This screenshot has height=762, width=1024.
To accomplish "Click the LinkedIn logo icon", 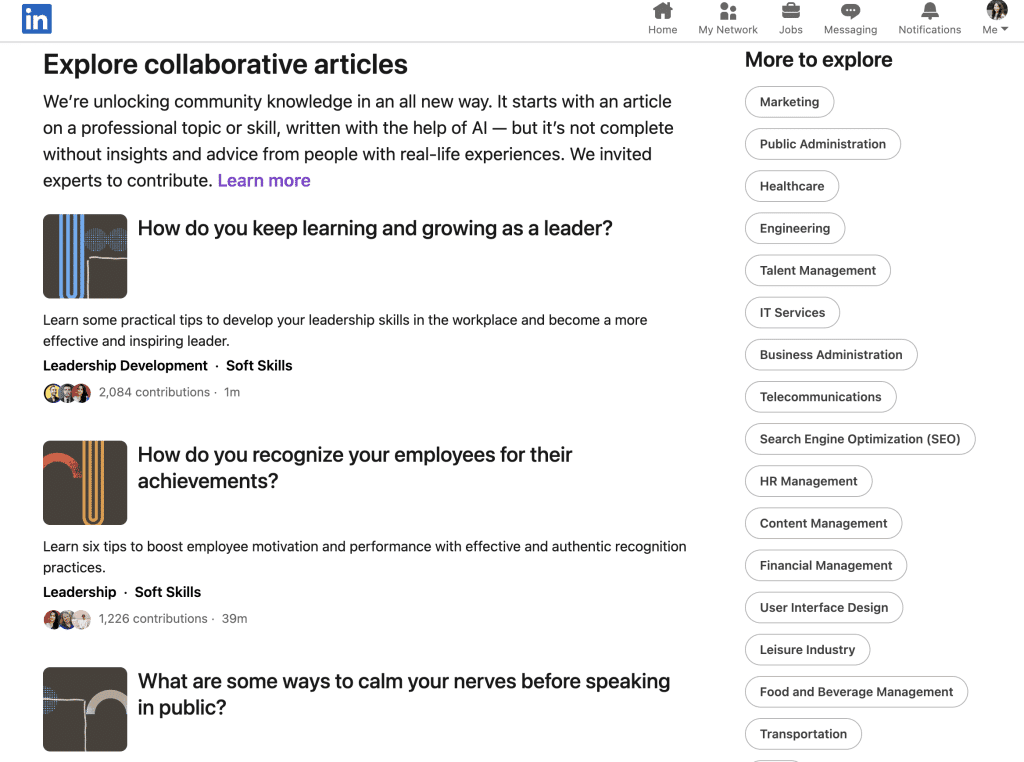I will click(x=37, y=19).
